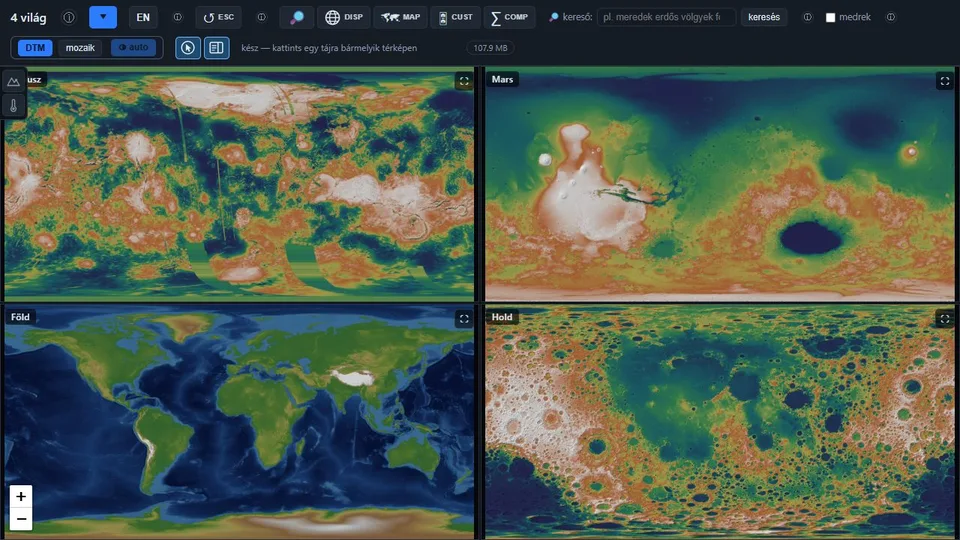Expand the Mars map to fullscreen

945,81
